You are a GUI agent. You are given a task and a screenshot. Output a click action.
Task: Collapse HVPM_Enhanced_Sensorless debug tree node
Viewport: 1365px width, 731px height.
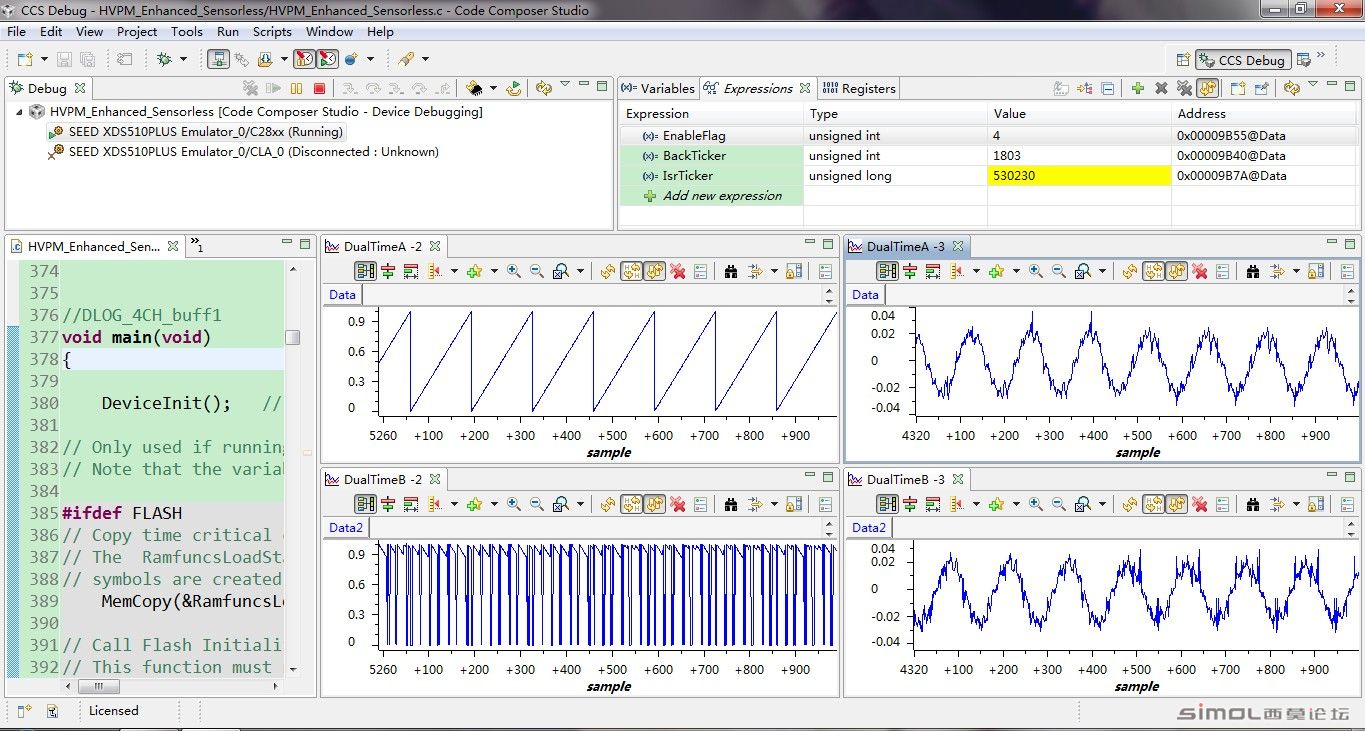coord(19,112)
